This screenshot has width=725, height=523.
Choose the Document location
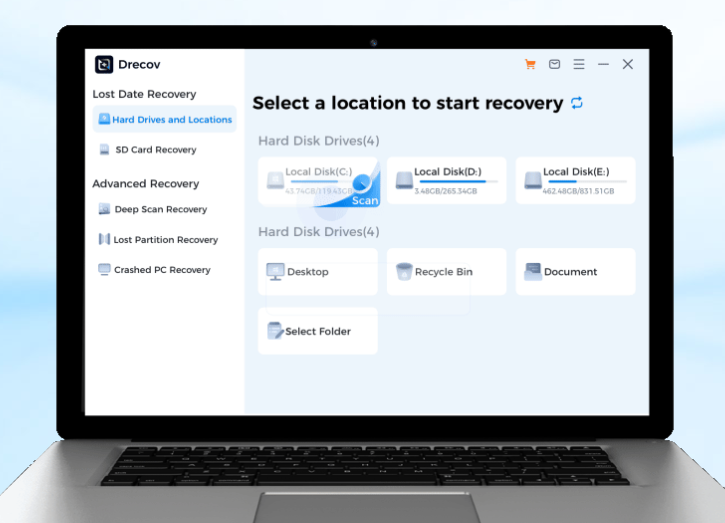pyautogui.click(x=575, y=272)
